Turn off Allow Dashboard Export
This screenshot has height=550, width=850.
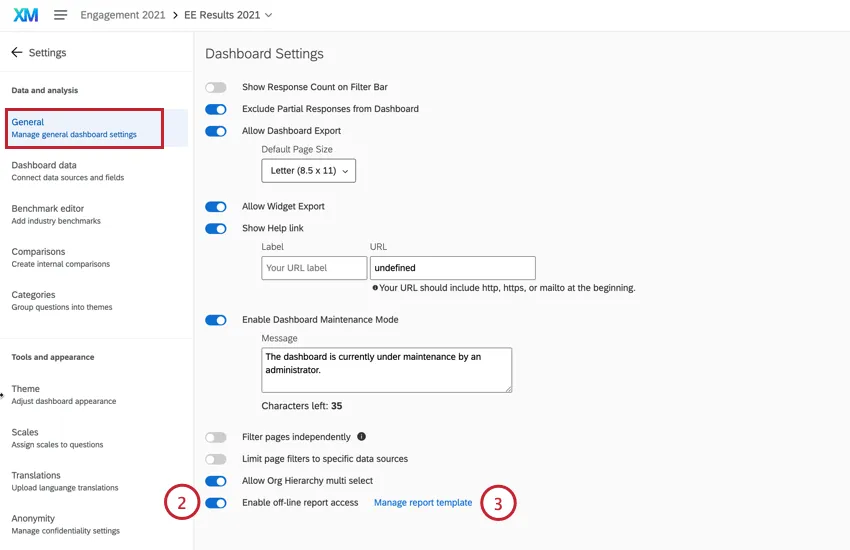click(x=215, y=131)
